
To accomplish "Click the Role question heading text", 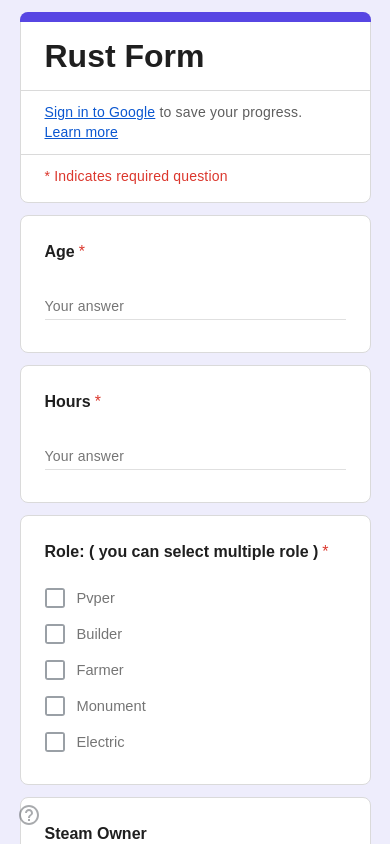I will click(x=181, y=552).
